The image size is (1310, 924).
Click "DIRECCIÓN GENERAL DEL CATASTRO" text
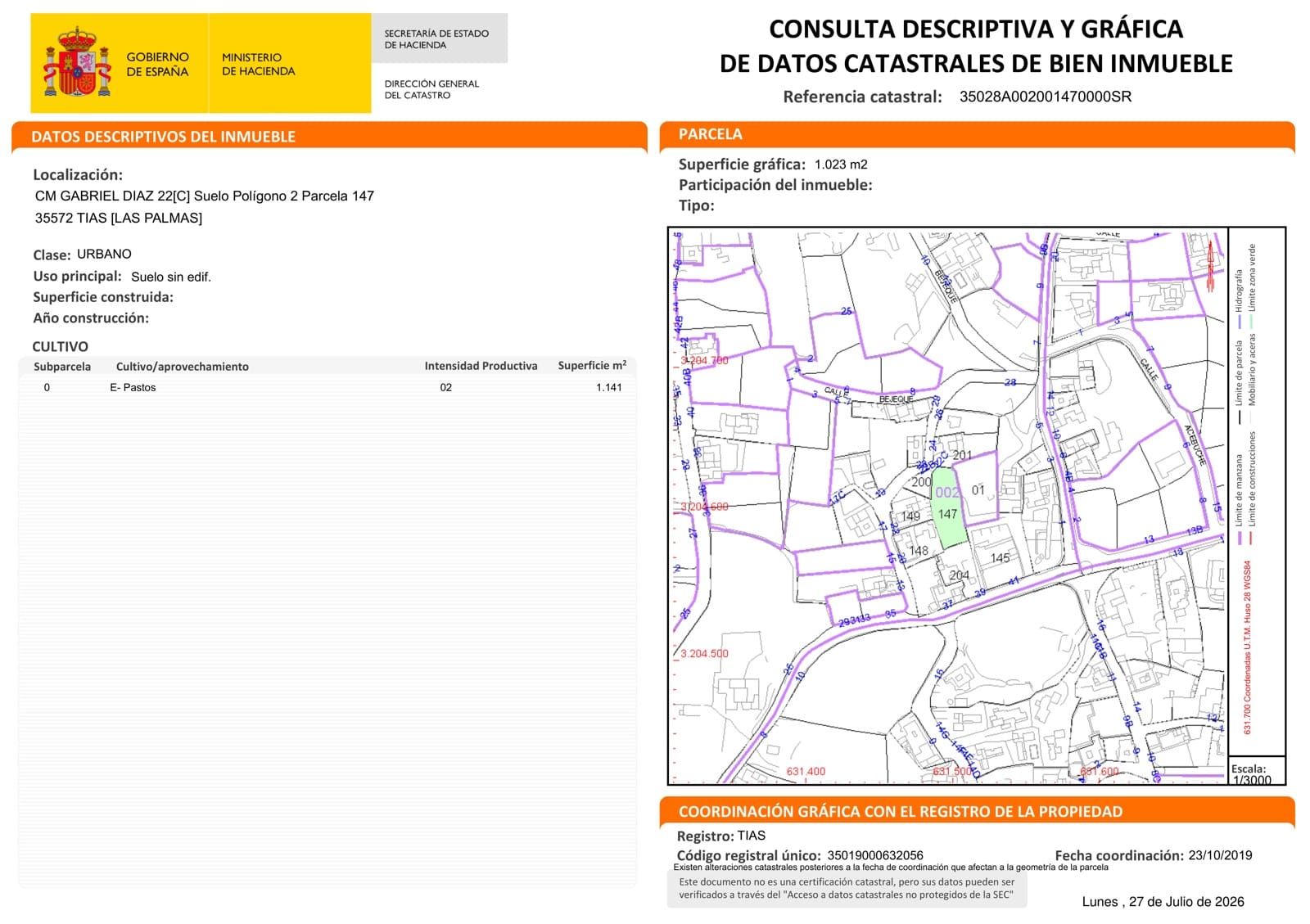(x=431, y=89)
